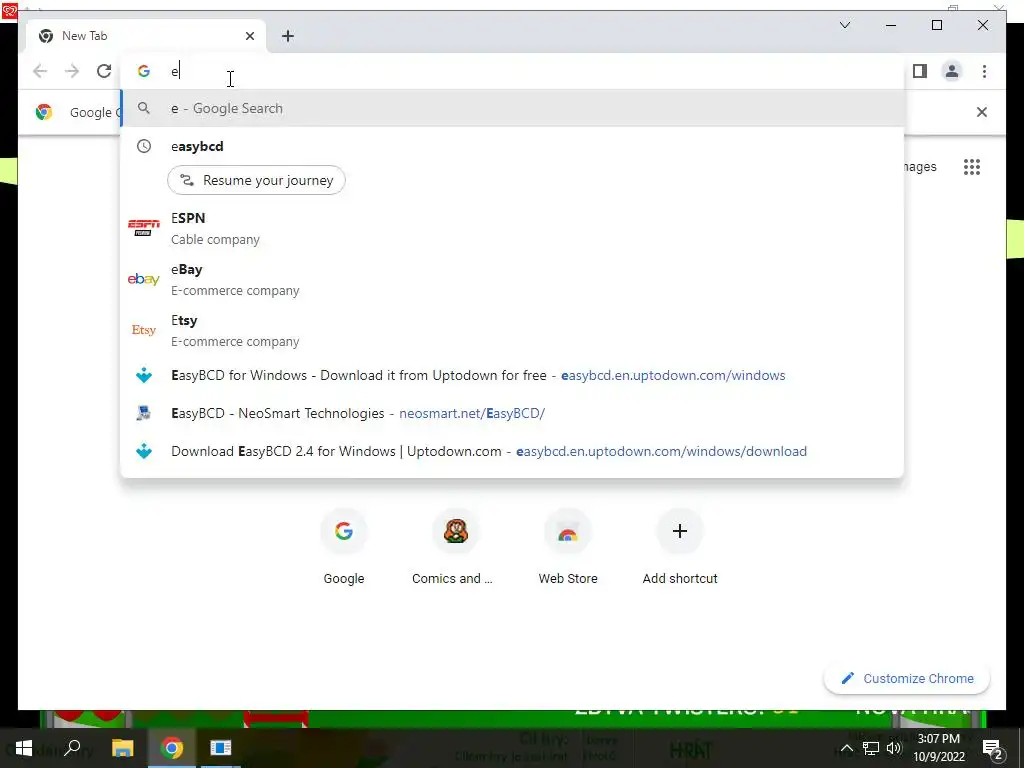Open the notification center icon

pyautogui.click(x=993, y=748)
